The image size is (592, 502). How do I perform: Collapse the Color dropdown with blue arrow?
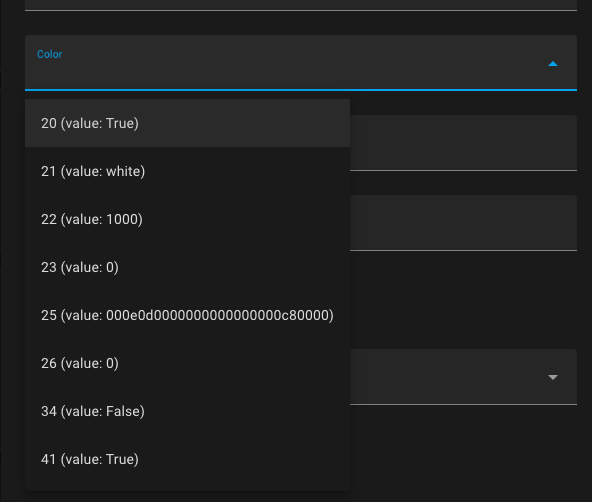(x=553, y=64)
